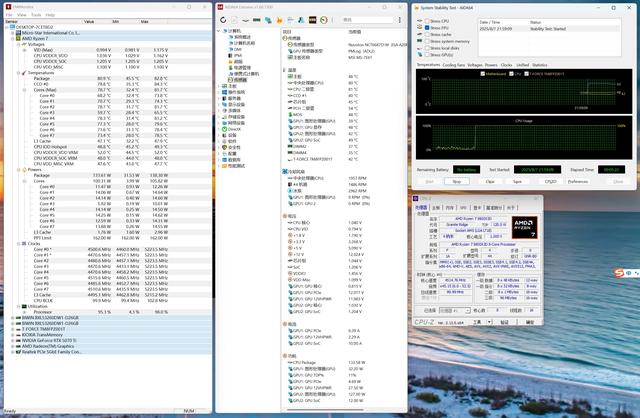
Task: Click the display devices icon in AIDA64 tree
Action: (224, 104)
